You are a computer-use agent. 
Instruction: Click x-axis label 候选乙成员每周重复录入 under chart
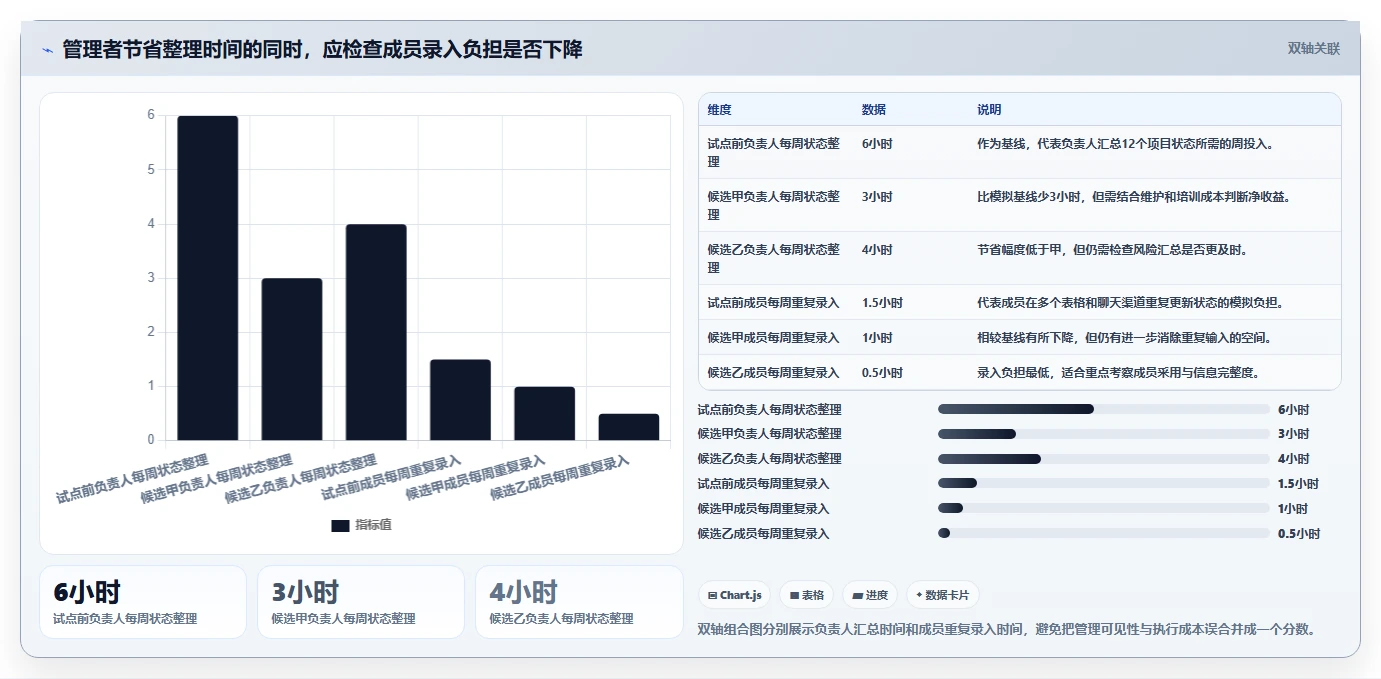(x=559, y=478)
